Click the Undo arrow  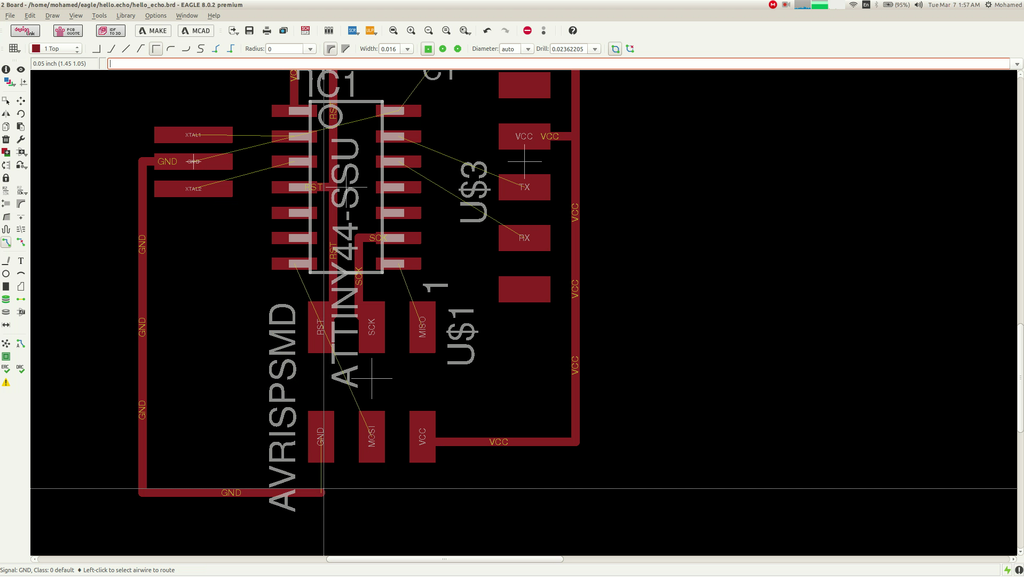click(x=487, y=31)
